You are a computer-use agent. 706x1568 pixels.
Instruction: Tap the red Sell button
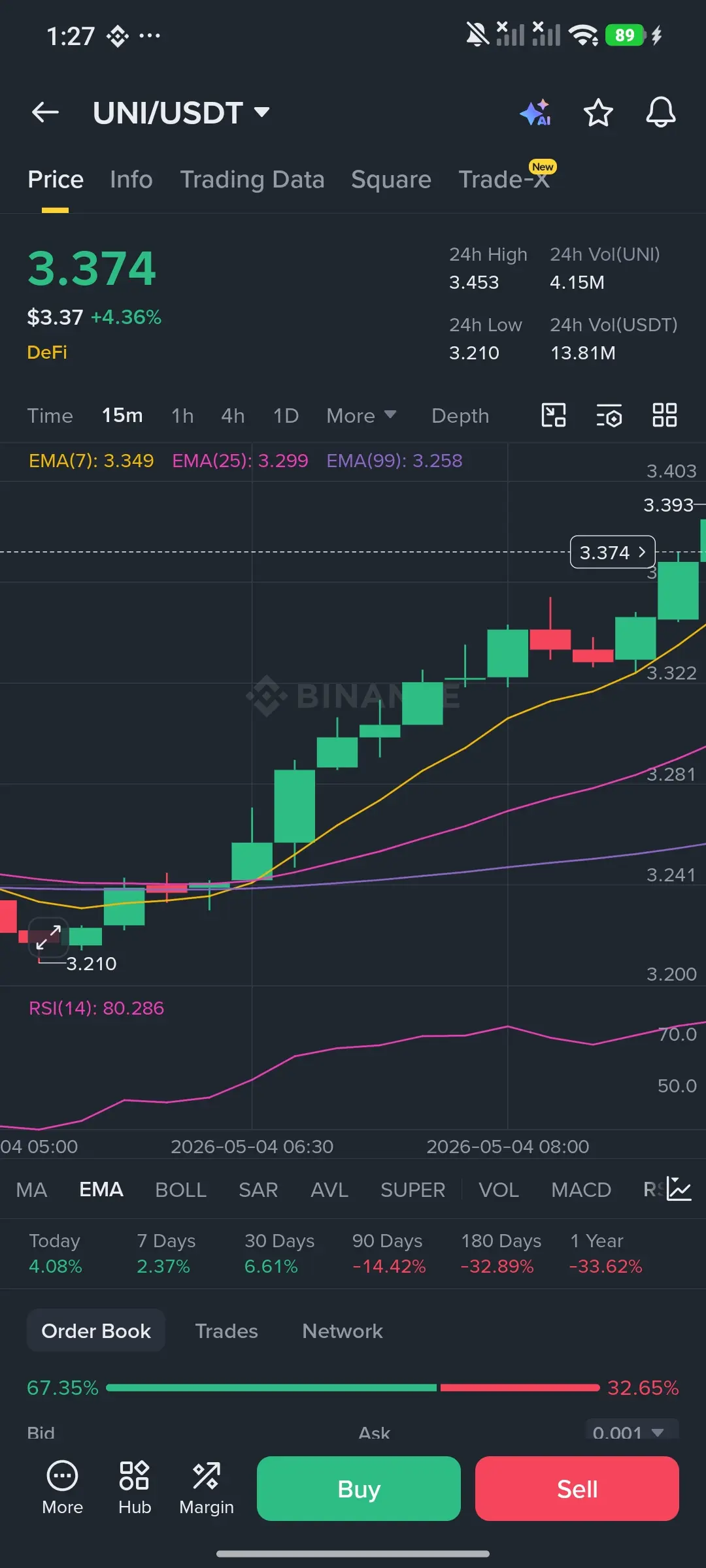577,1488
